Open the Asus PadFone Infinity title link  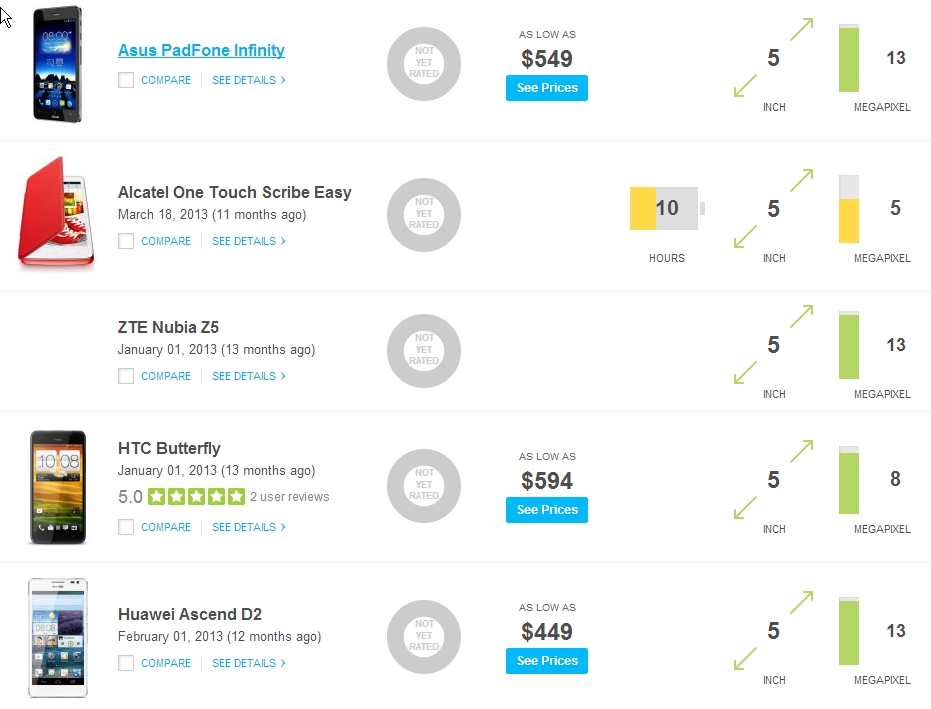point(201,50)
